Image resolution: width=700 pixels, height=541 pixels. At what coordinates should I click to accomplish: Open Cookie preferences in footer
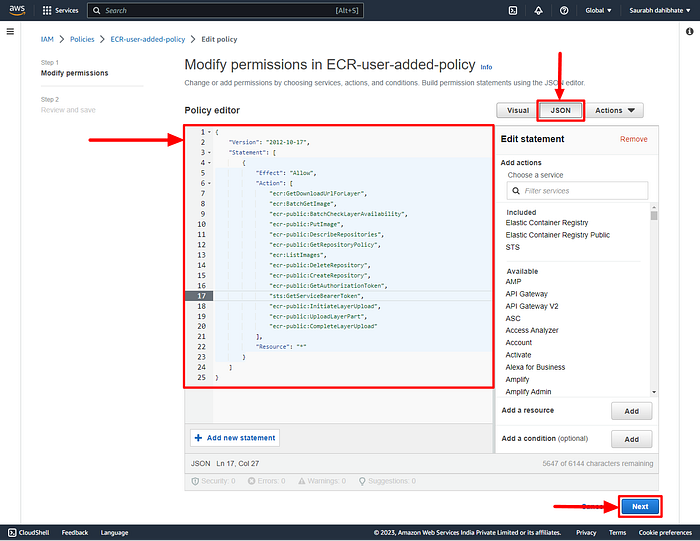(665, 533)
